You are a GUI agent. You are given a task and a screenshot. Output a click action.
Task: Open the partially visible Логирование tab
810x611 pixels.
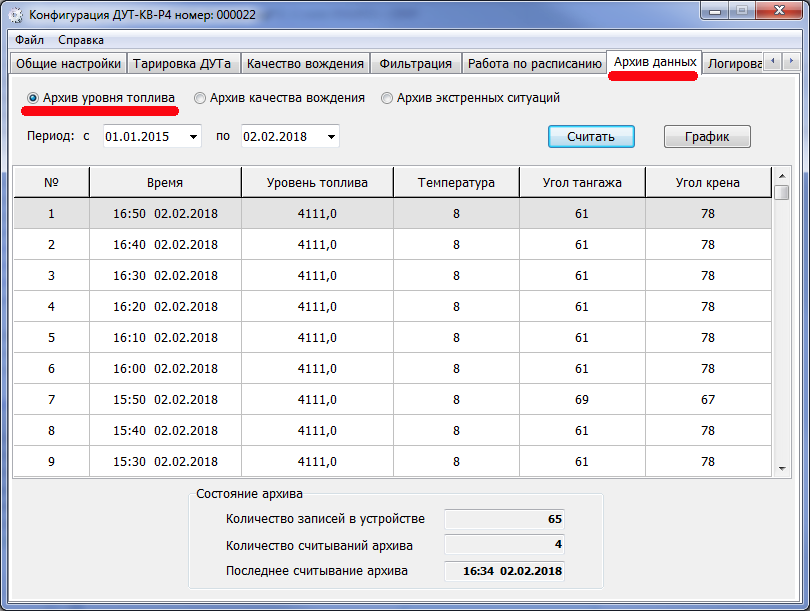(x=734, y=64)
